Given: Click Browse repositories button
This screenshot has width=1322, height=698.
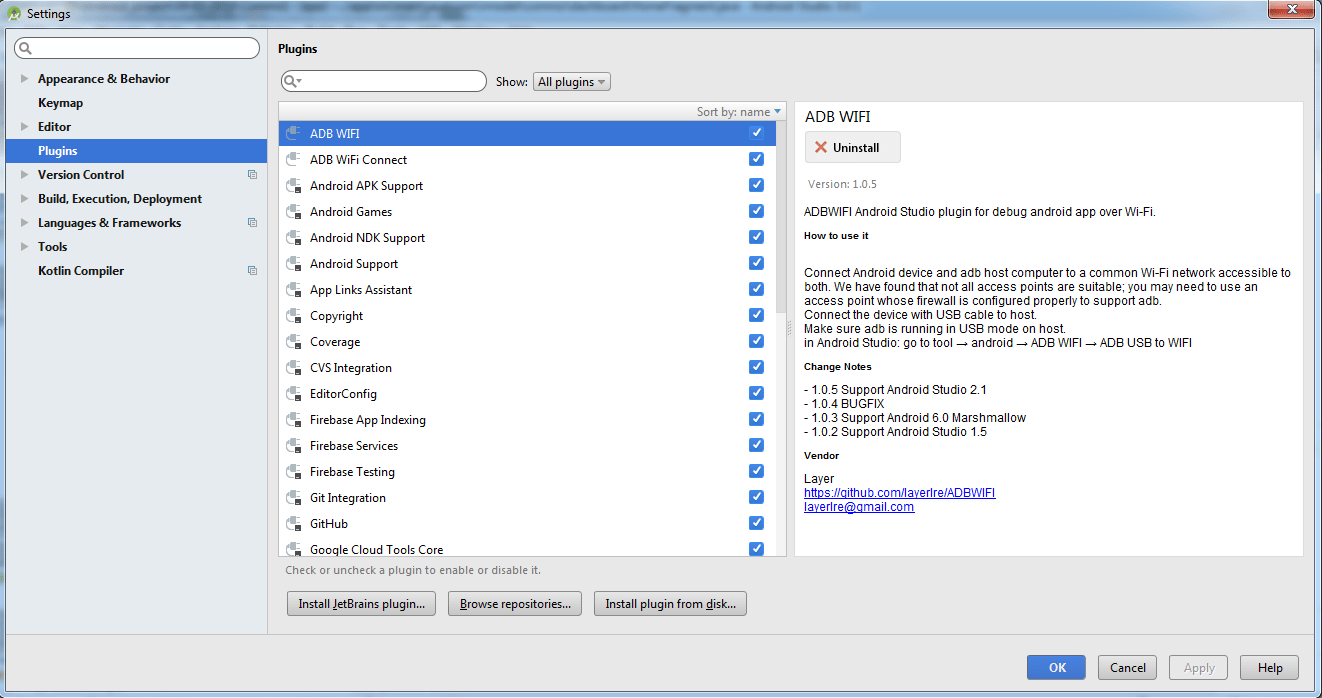Looking at the screenshot, I should [x=515, y=604].
